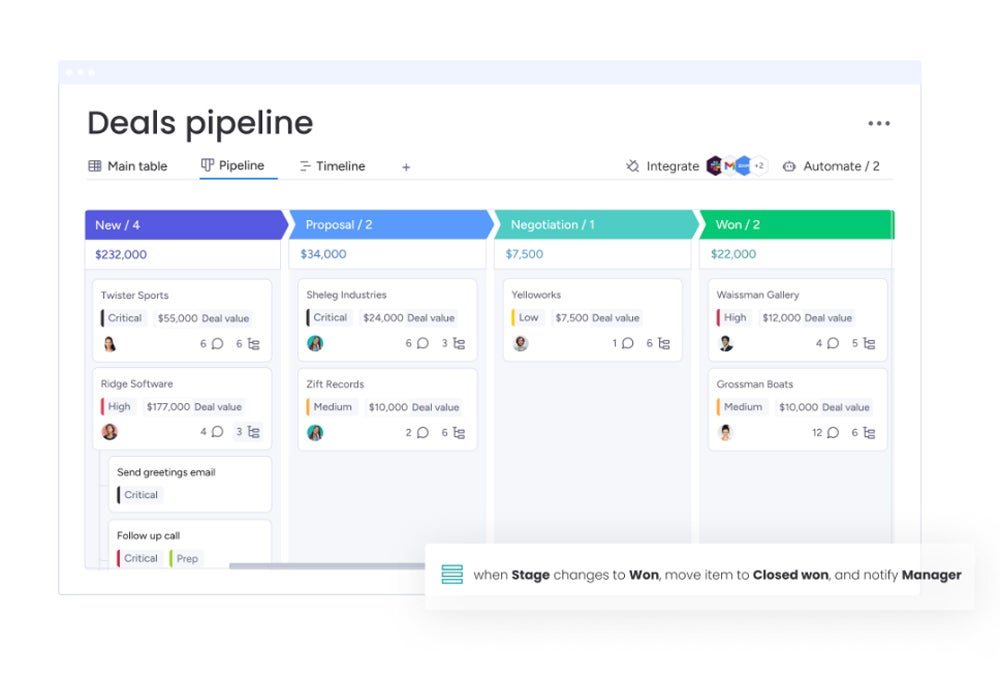Click the horizontal scrollbar under the pipeline
1000x678 pixels.
tap(327, 566)
